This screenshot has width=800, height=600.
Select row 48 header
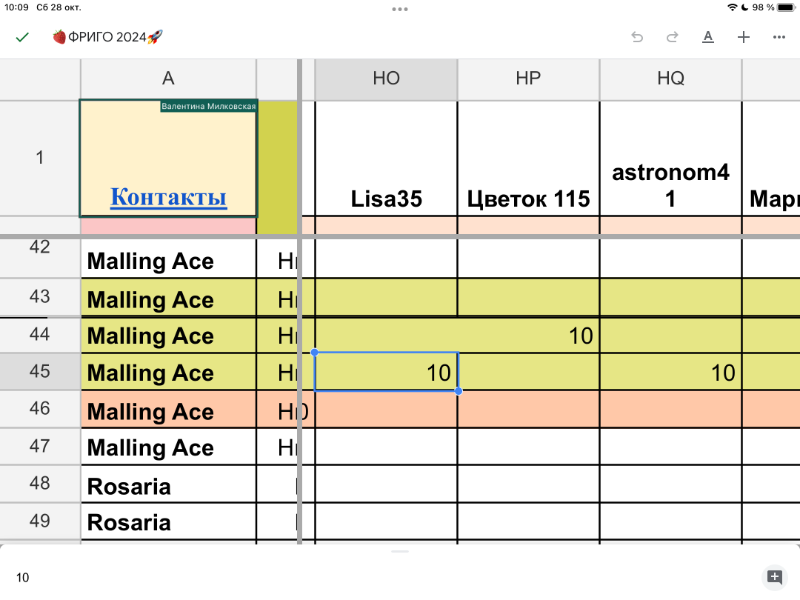pyautogui.click(x=40, y=484)
